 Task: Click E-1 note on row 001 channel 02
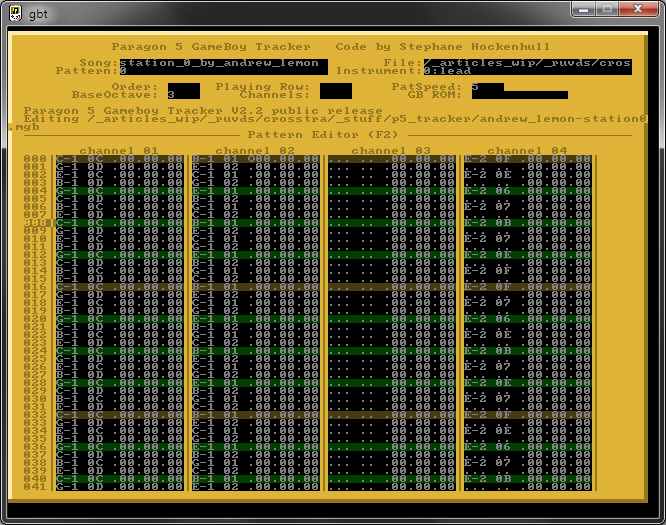[203, 167]
